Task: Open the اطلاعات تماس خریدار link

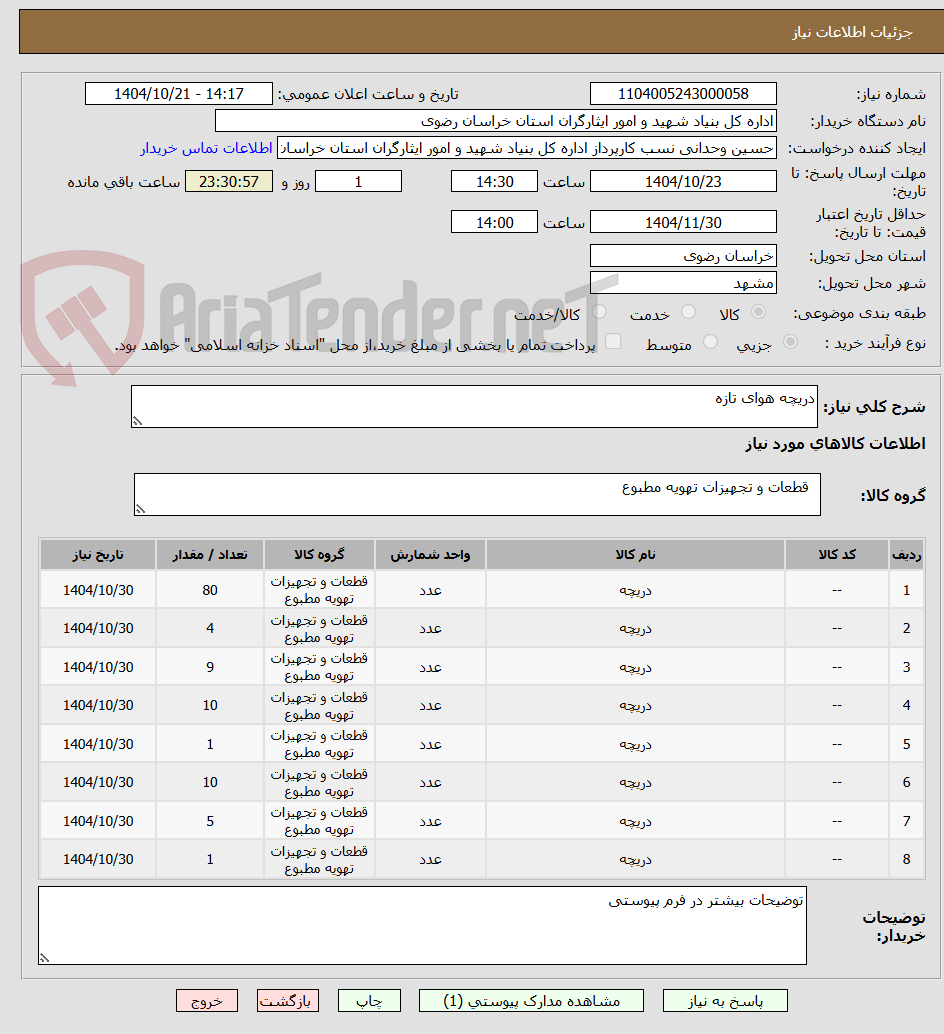Action: click(x=206, y=148)
